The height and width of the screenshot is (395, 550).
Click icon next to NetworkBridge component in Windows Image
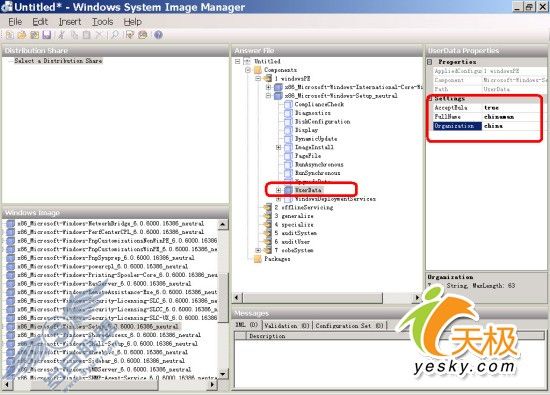[11, 223]
